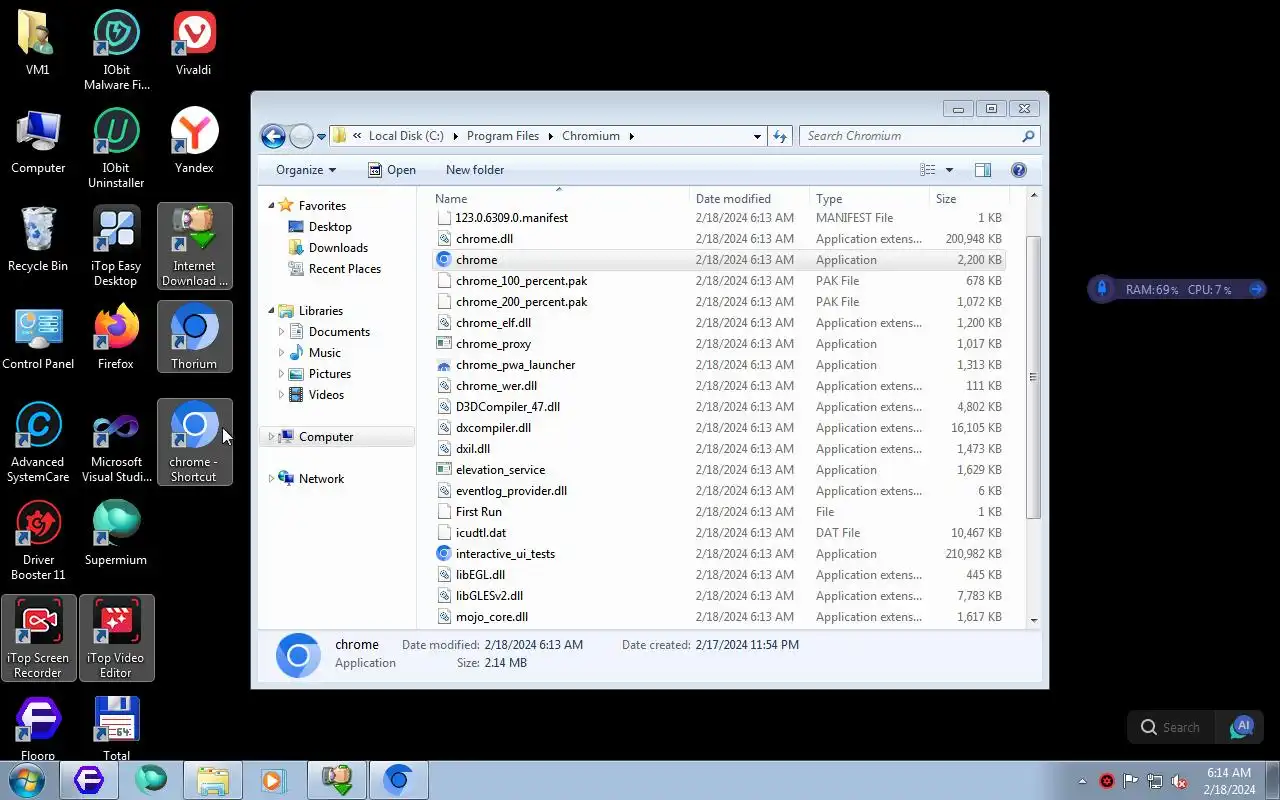Select the chrome_proxy application file
This screenshot has width=1280, height=800.
coord(493,344)
